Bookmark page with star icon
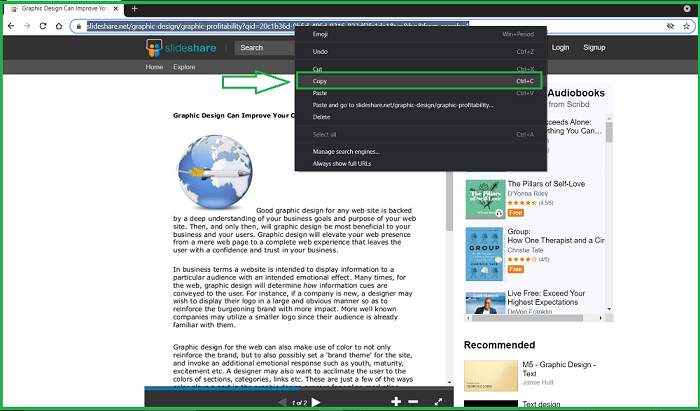 [686, 26]
